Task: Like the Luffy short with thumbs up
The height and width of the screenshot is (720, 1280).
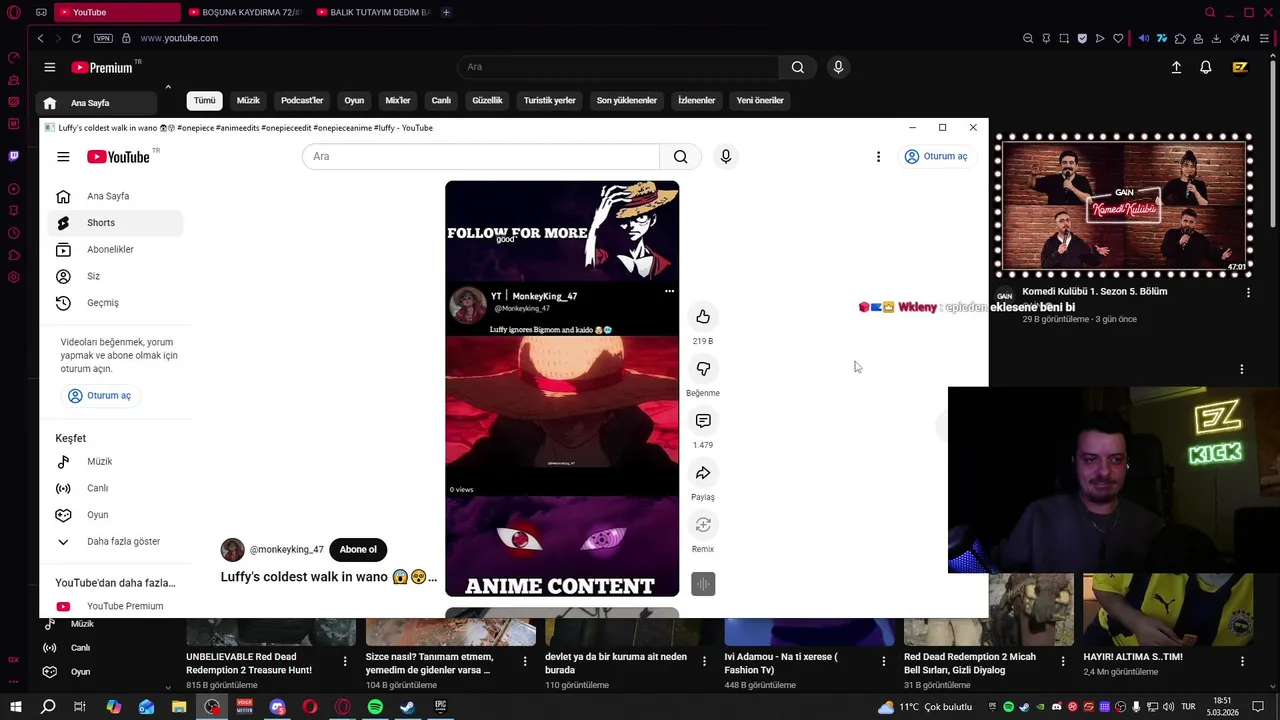Action: click(703, 317)
